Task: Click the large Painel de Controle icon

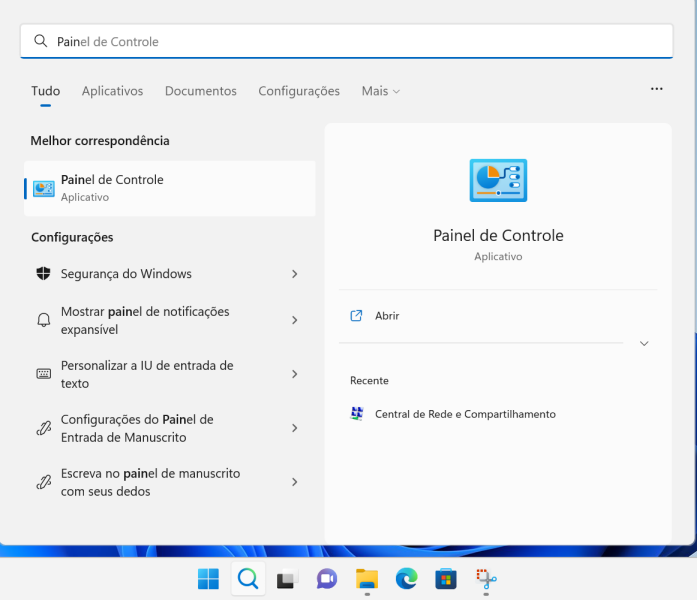Action: (498, 181)
